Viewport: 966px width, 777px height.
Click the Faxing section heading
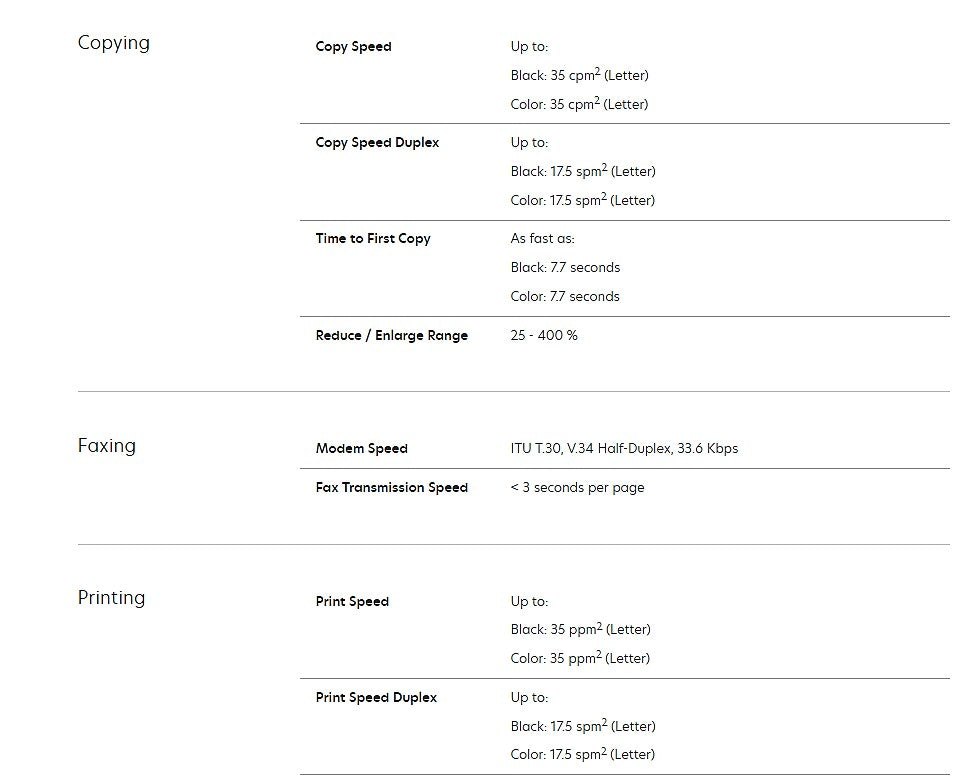107,446
